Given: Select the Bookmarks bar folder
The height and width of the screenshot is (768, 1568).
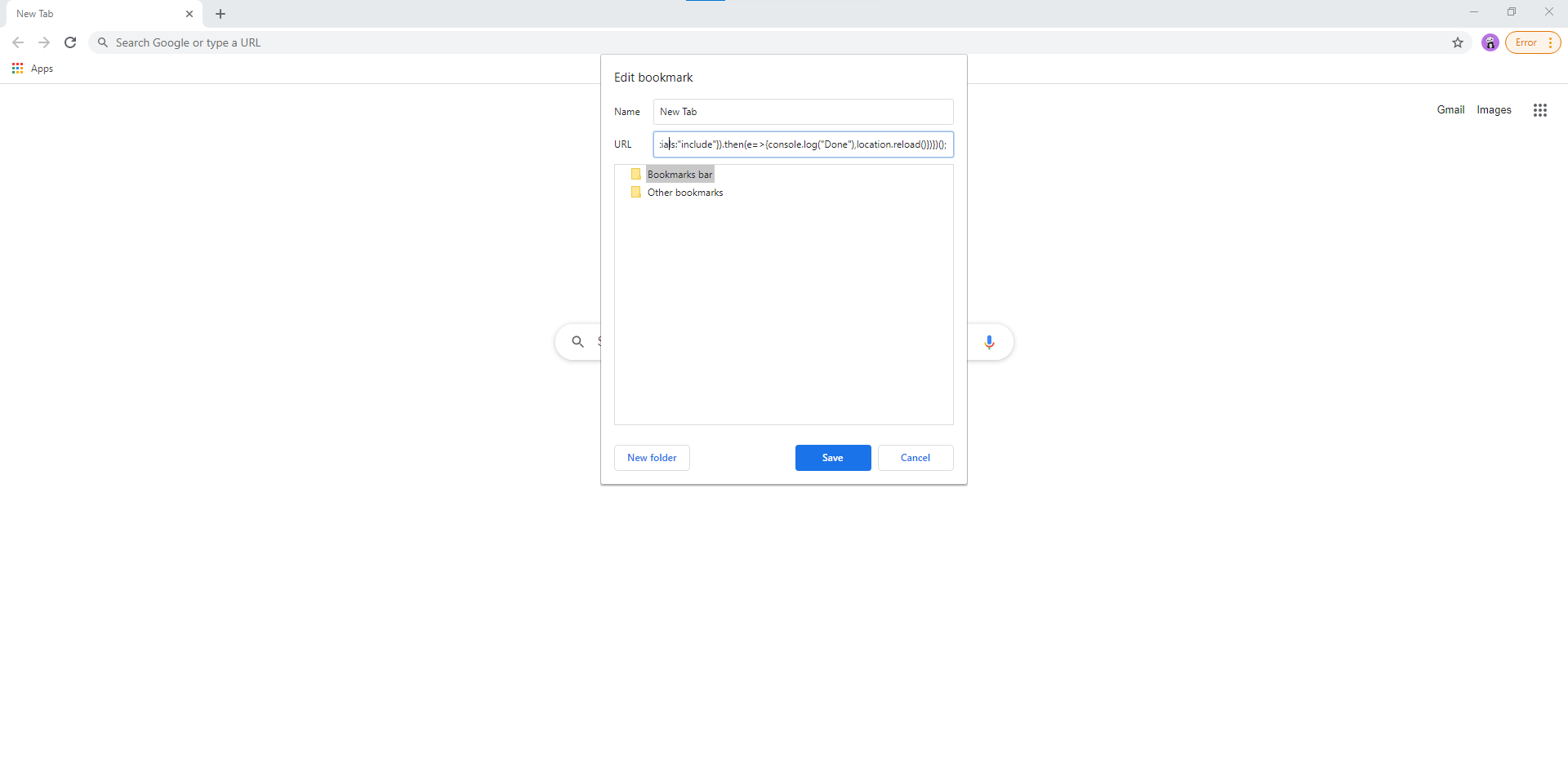Looking at the screenshot, I should (x=679, y=175).
